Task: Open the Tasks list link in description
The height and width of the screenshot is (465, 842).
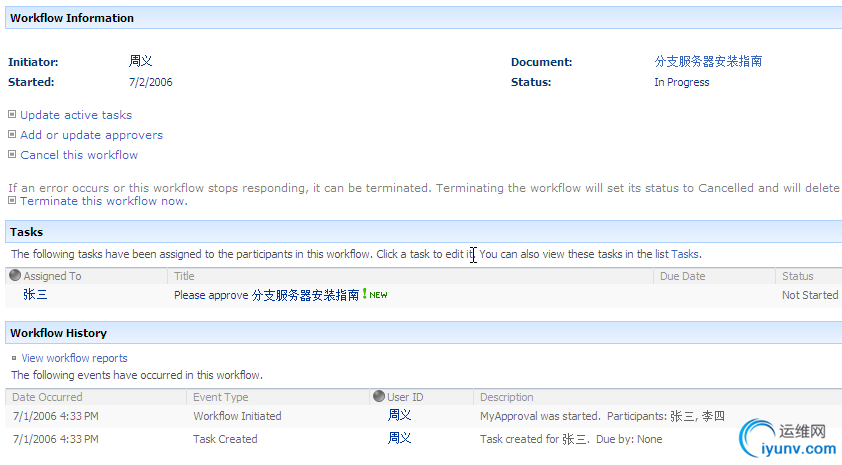Action: point(685,254)
